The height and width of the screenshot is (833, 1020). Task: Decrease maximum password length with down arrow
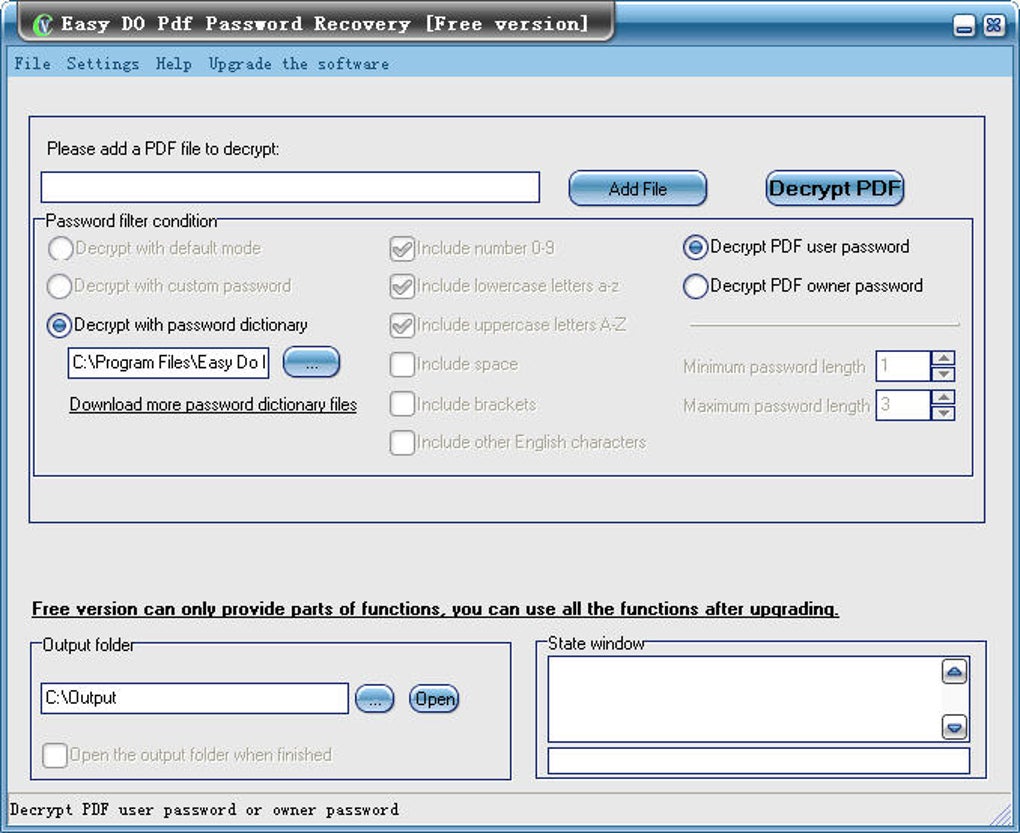pos(943,413)
